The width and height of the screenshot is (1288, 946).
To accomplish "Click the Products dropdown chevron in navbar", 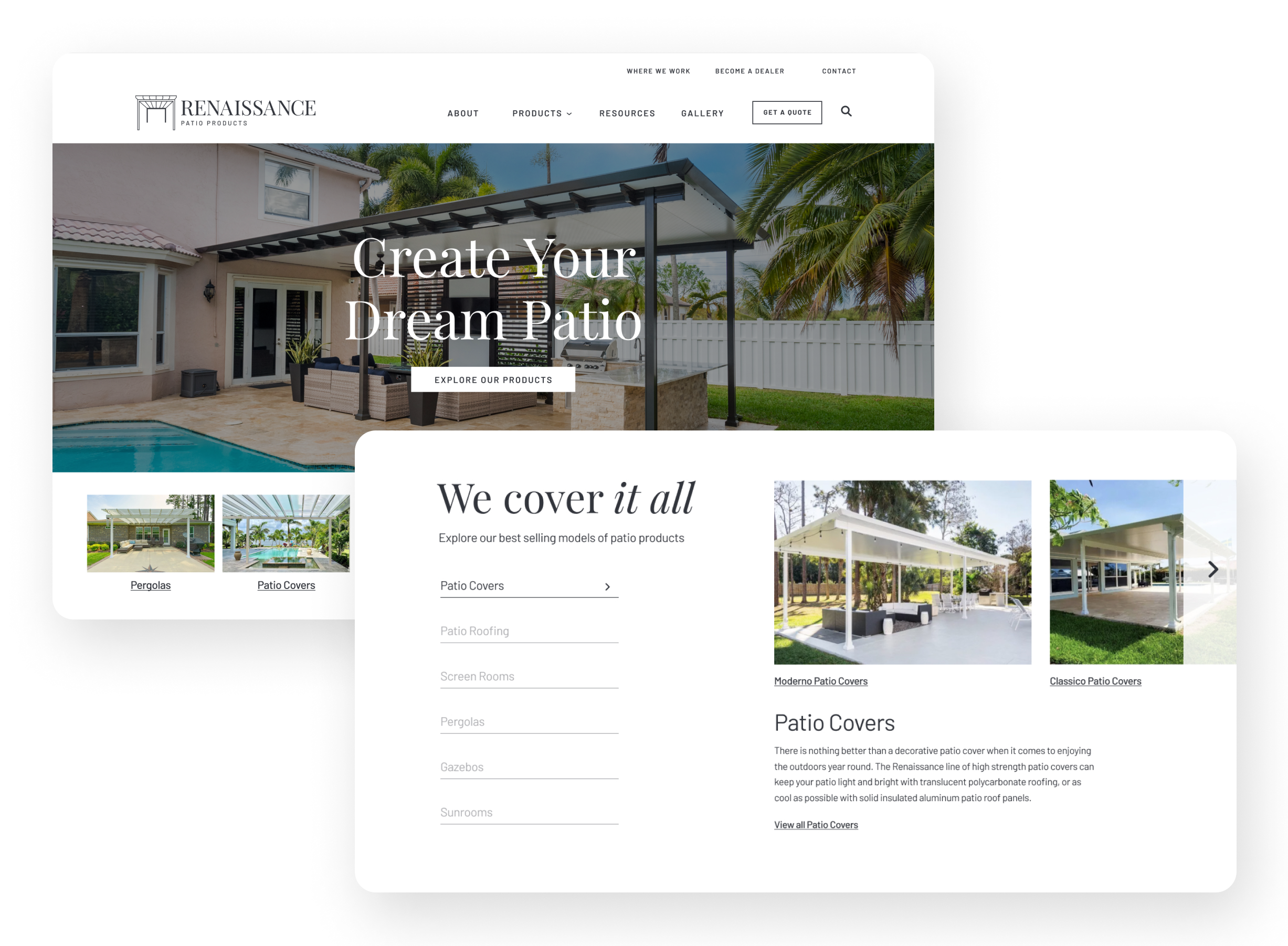I will [571, 112].
